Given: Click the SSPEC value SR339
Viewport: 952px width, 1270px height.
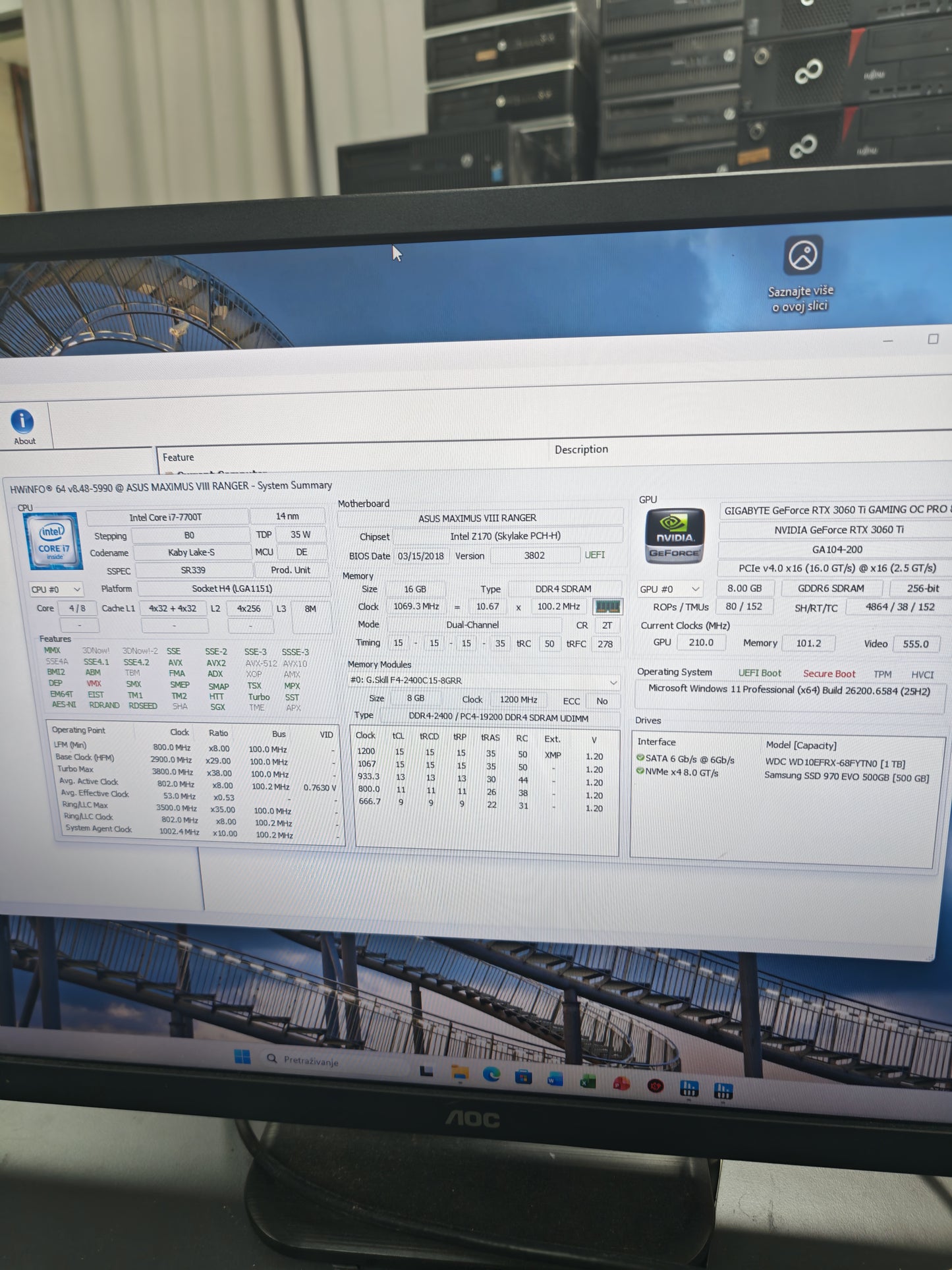Looking at the screenshot, I should coord(193,570).
